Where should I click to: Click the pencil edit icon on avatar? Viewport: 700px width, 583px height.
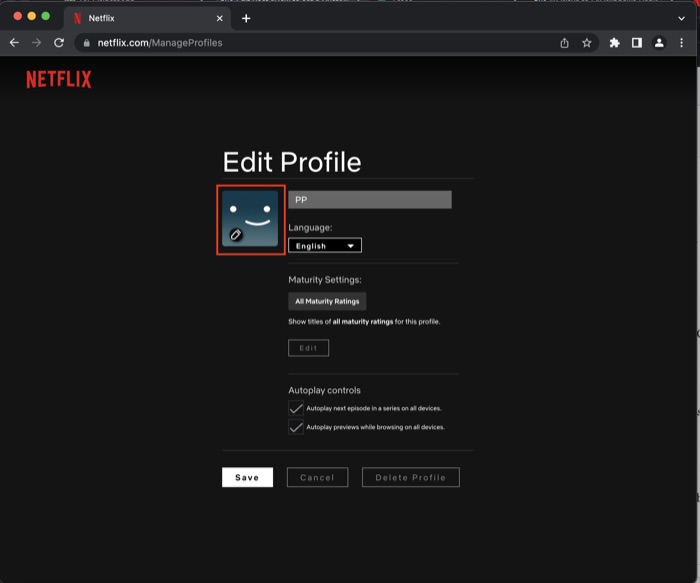coord(236,234)
